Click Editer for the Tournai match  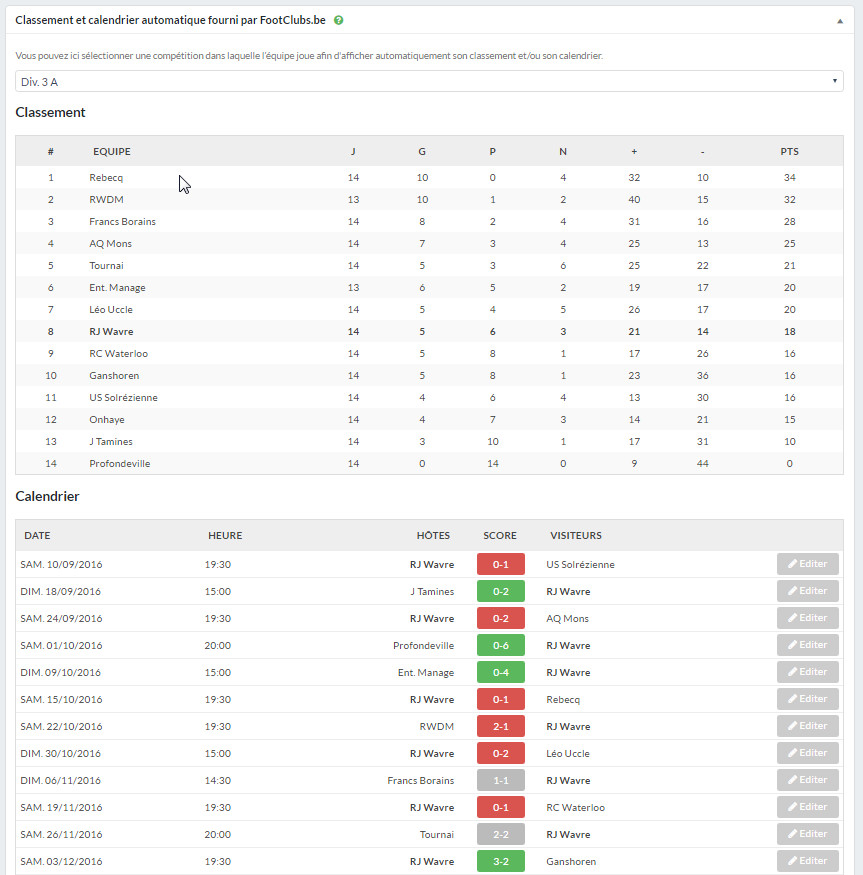coord(807,834)
